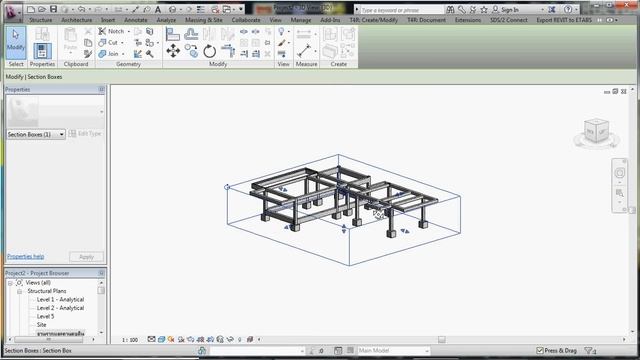
Task: Open the Export REVIT to ETABS tab
Action: [564, 20]
